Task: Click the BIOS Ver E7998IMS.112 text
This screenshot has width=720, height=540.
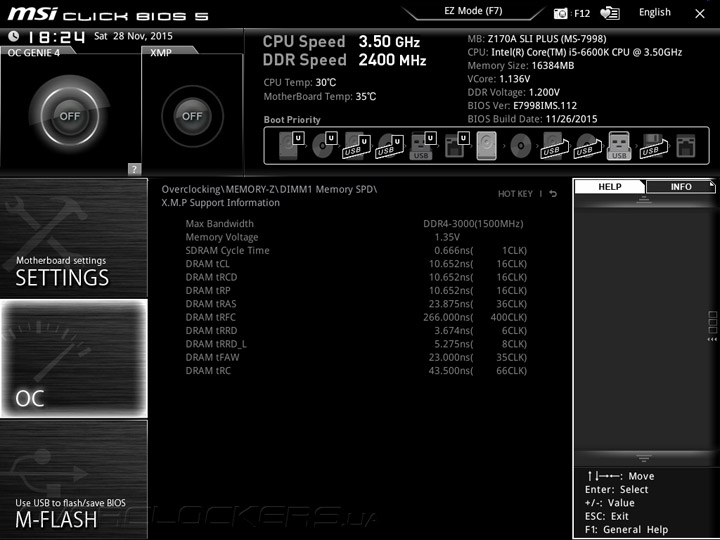Action: tap(522, 106)
